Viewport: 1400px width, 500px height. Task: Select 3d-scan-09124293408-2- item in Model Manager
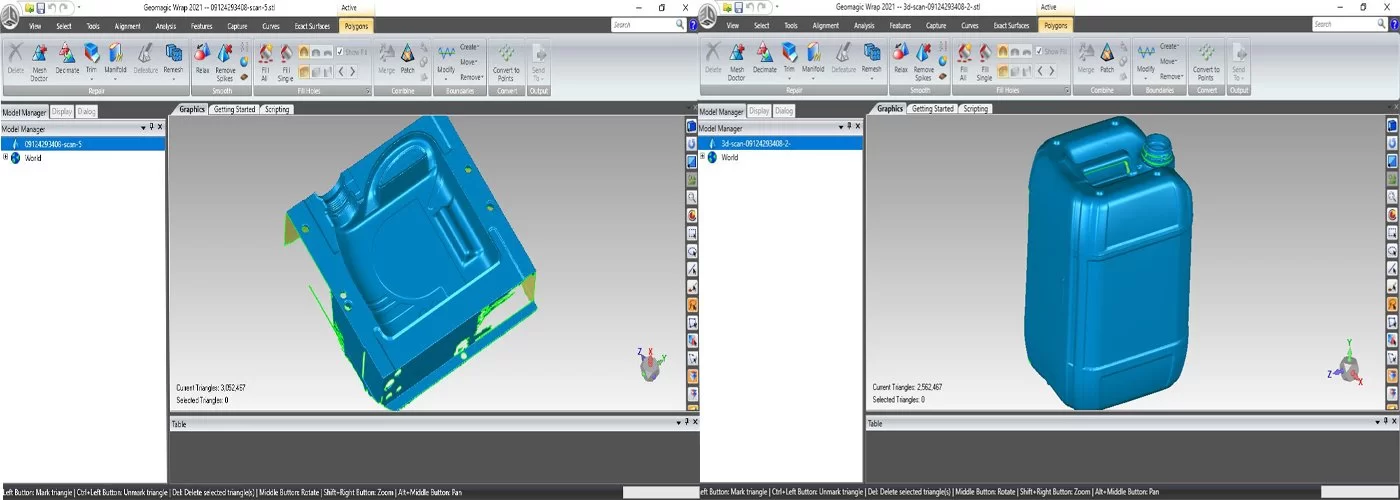tap(755, 144)
